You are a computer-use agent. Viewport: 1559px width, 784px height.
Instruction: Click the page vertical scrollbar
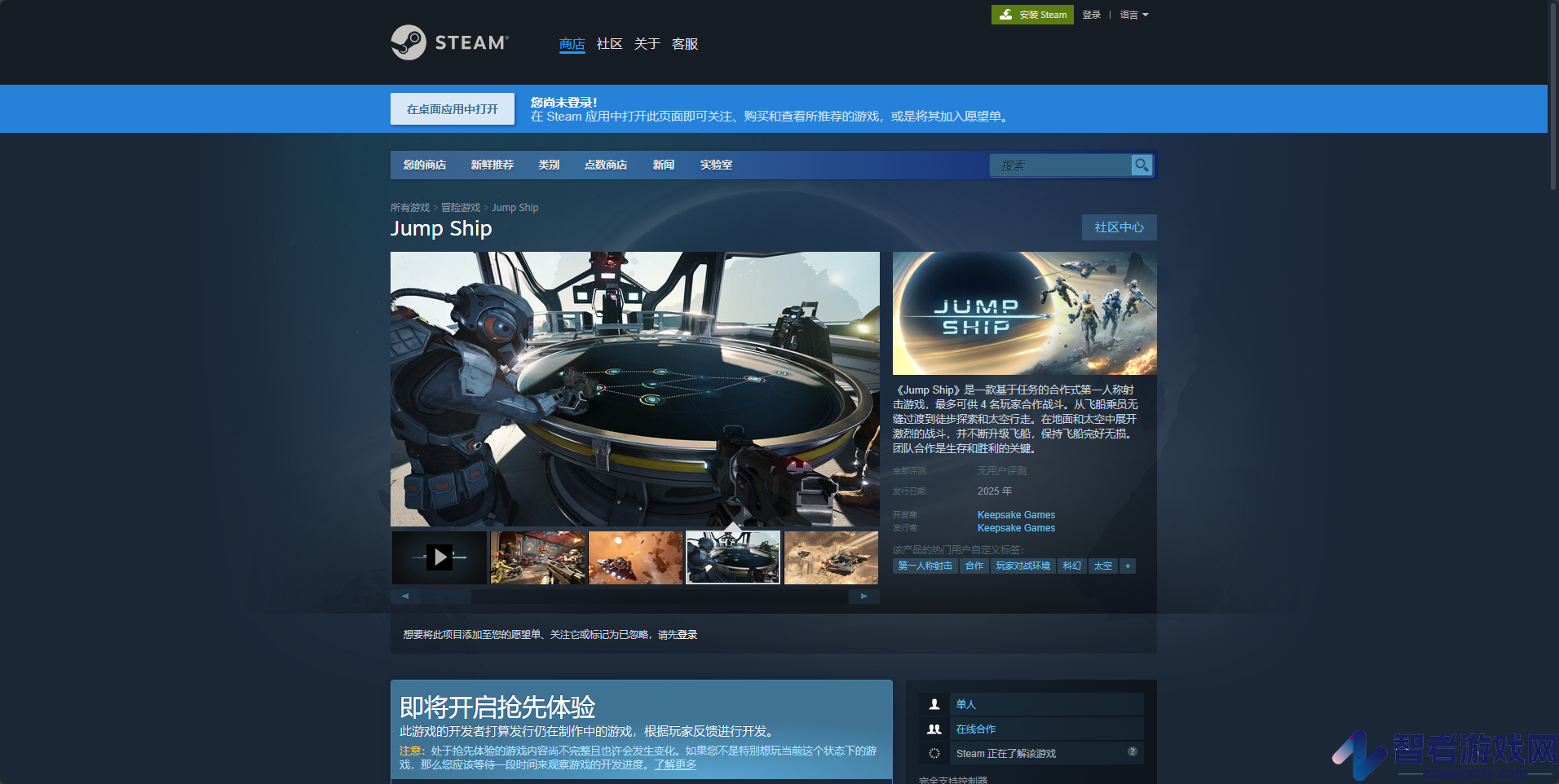click(x=1553, y=96)
